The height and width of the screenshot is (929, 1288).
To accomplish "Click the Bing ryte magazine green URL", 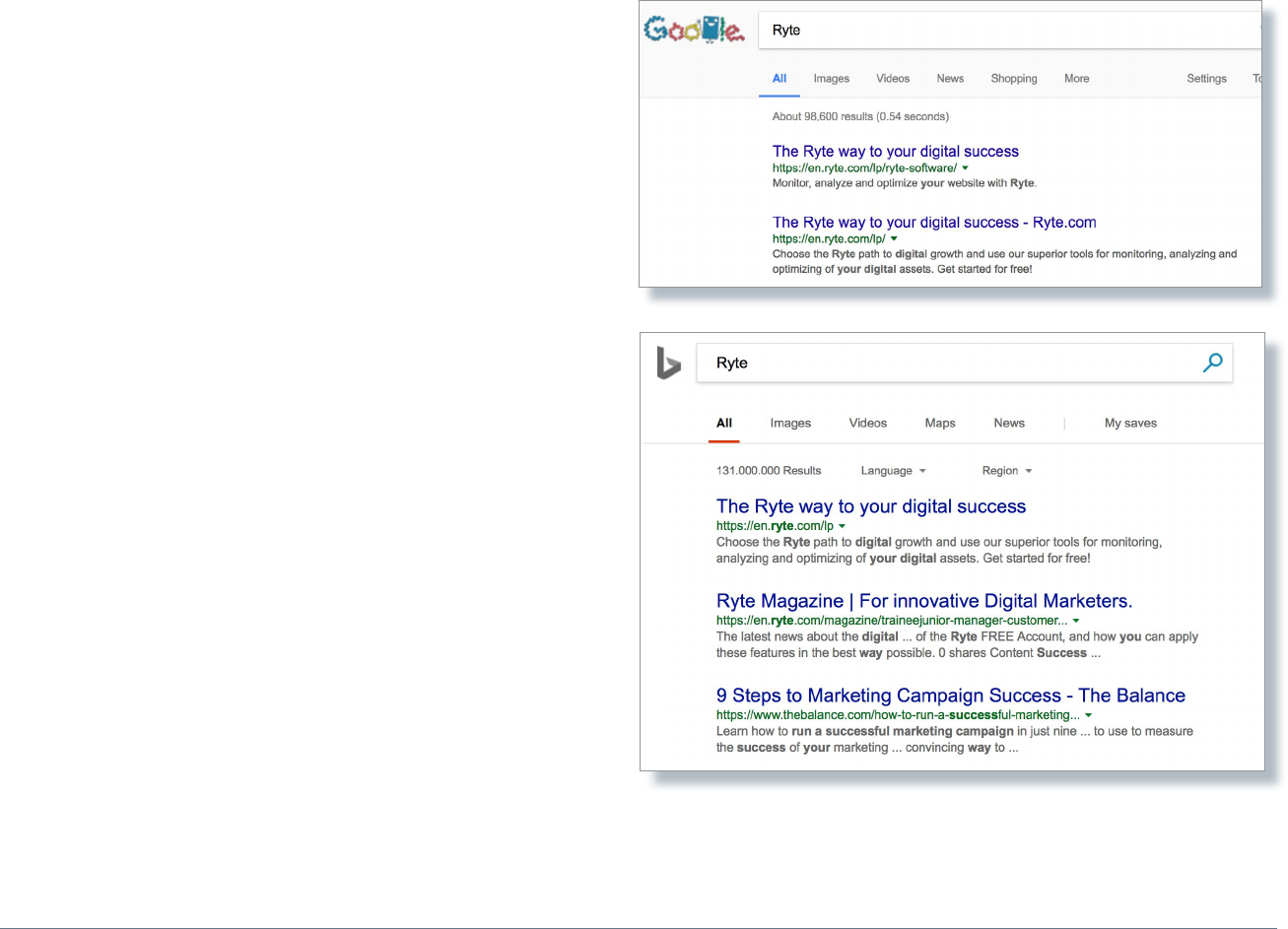I will pos(892,621).
